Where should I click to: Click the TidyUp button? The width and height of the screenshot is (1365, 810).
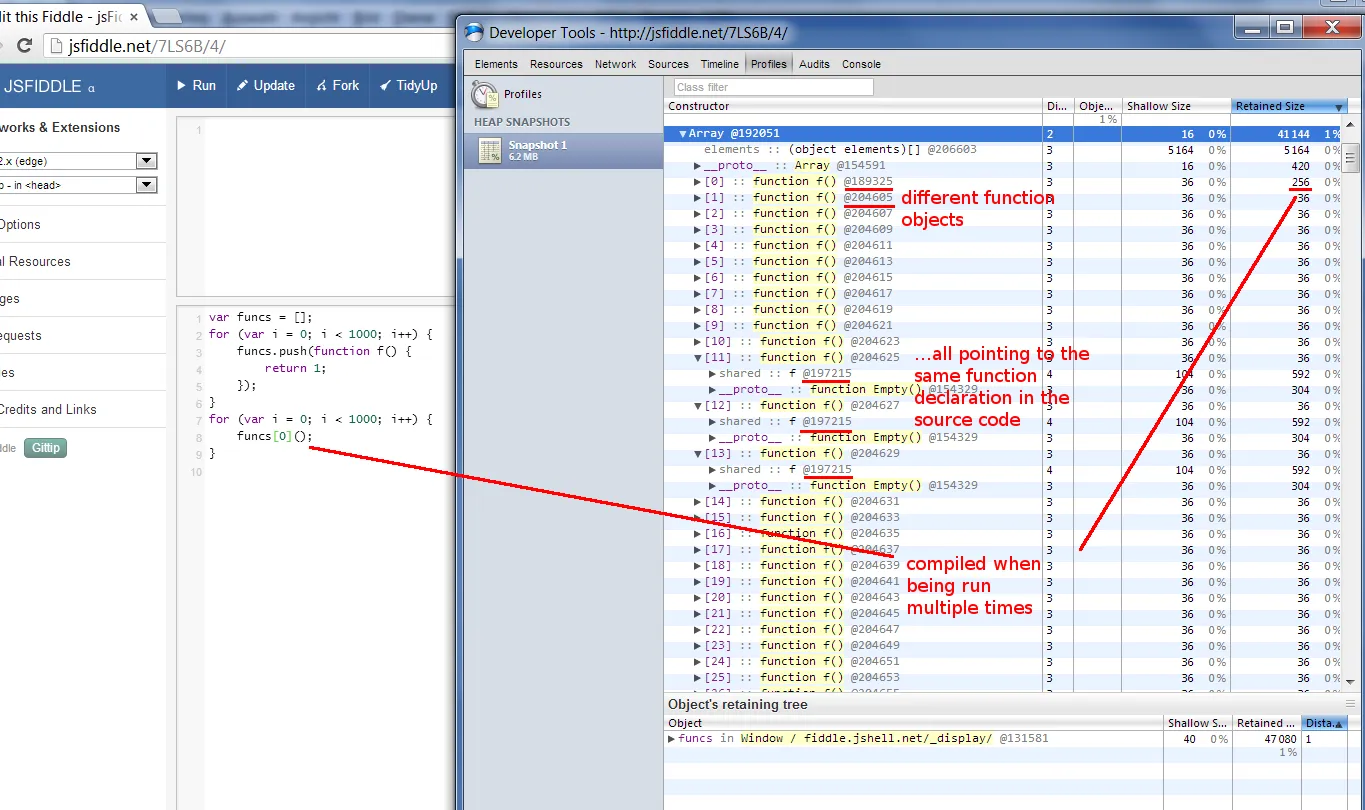coord(409,86)
